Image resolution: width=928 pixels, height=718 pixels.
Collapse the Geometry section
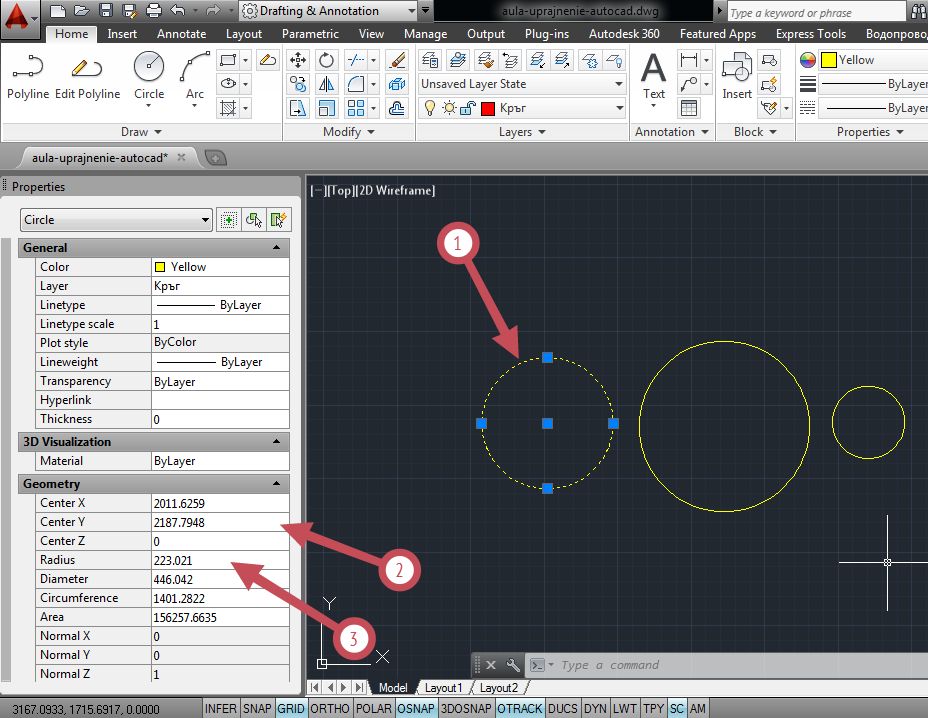click(276, 484)
